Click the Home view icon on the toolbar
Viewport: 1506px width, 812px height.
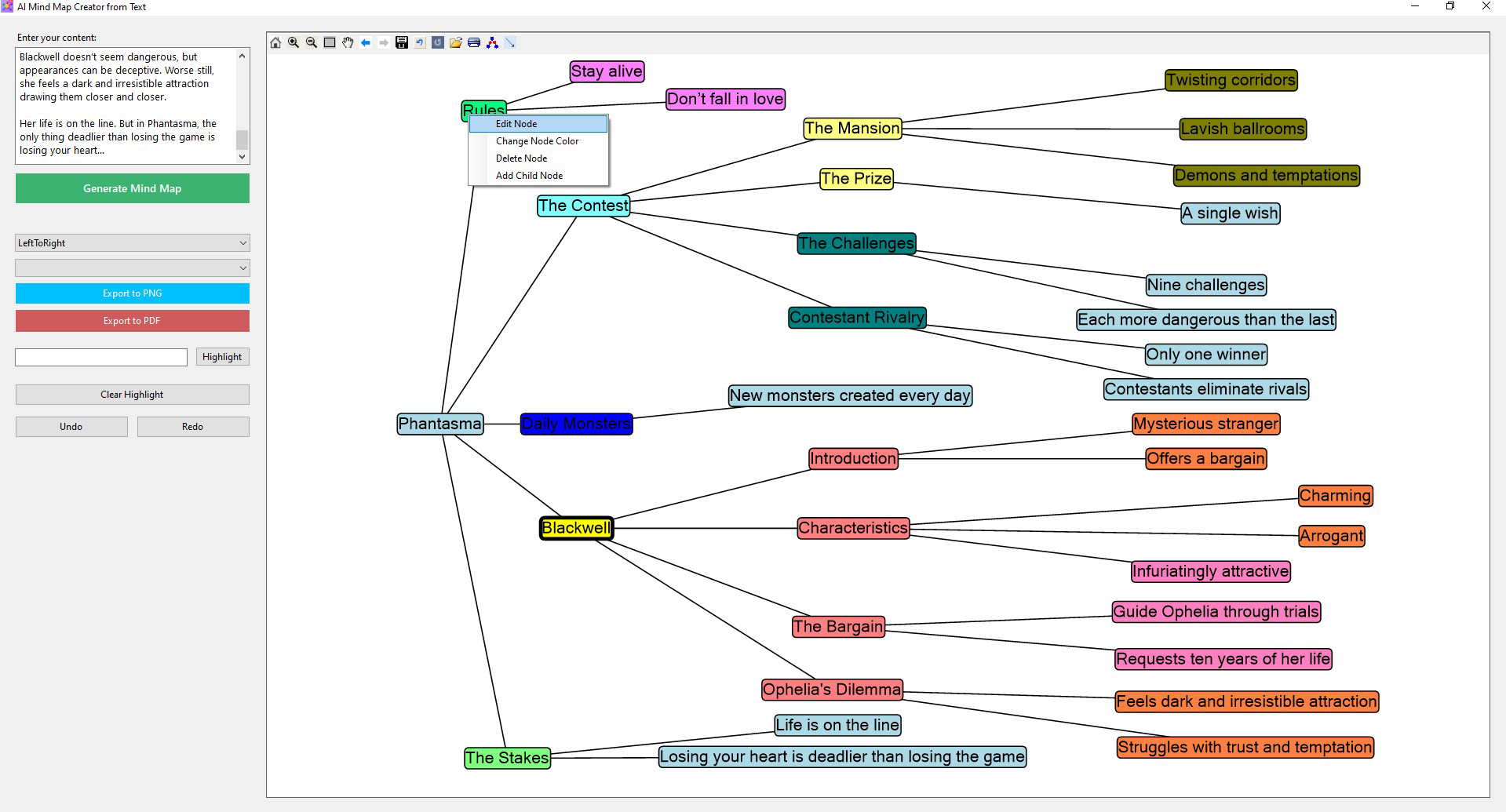tap(275, 42)
